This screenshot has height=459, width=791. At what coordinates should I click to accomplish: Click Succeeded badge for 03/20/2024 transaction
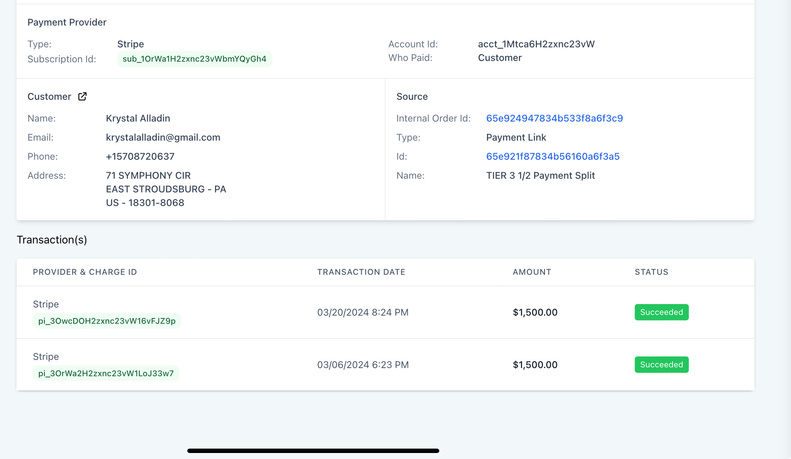[x=661, y=312]
